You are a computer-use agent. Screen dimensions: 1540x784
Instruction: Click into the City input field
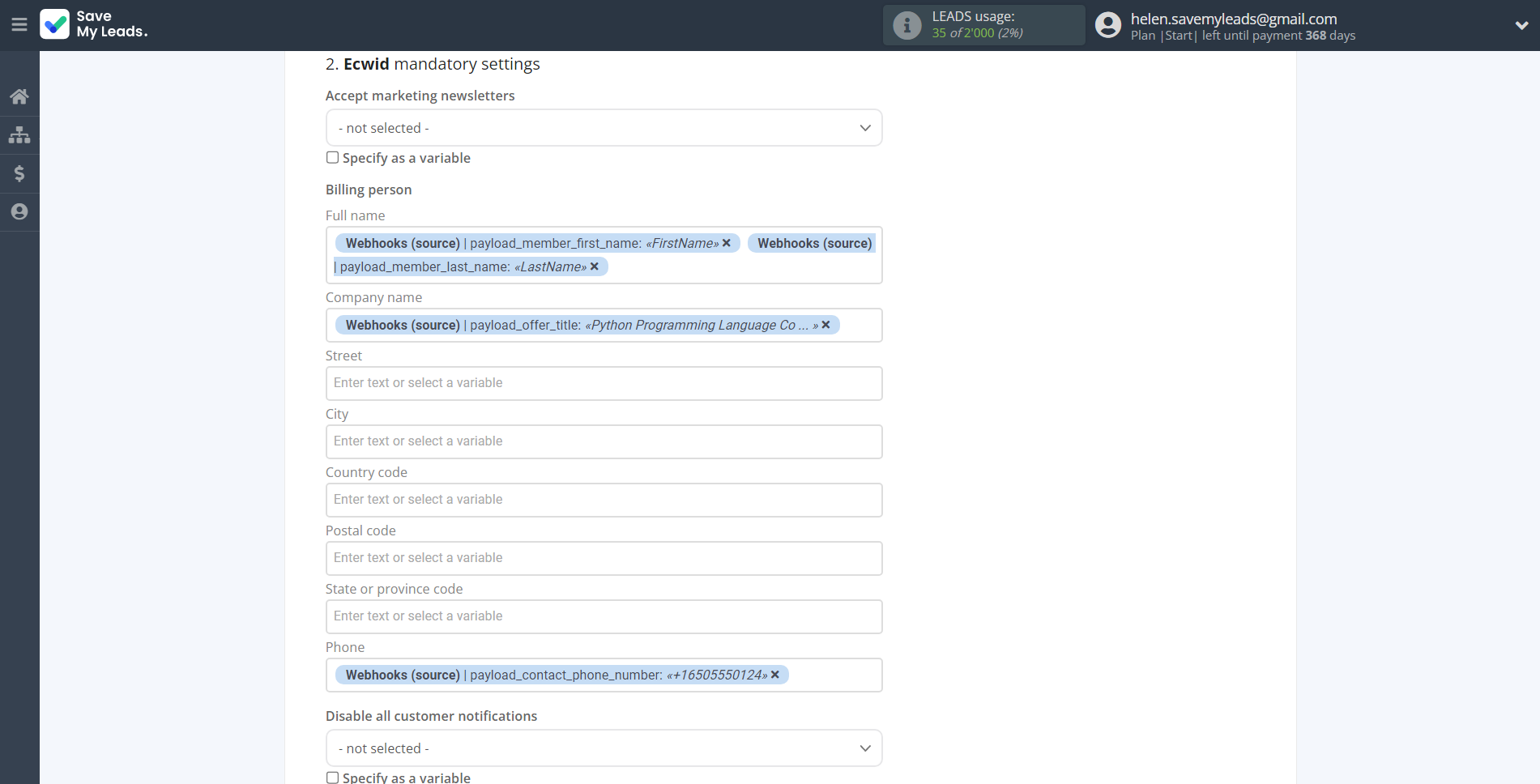[604, 441]
